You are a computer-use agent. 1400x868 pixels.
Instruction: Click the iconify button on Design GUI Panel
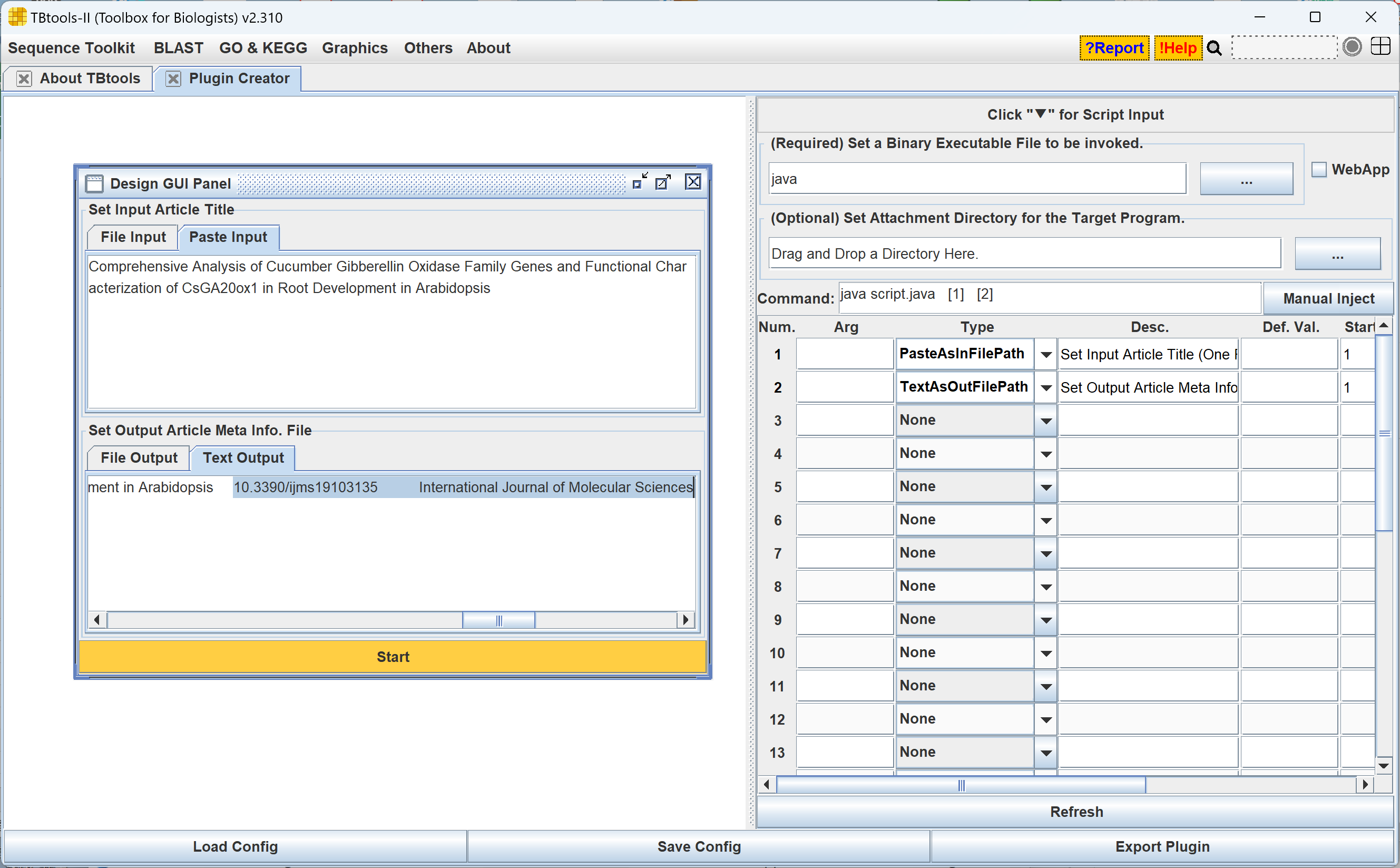[639, 182]
